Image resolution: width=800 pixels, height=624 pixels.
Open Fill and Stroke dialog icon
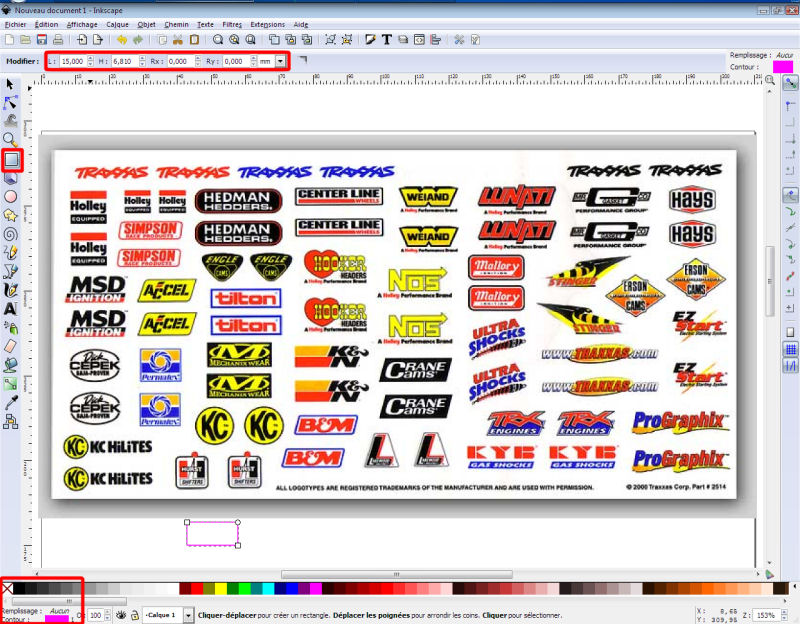pos(370,39)
